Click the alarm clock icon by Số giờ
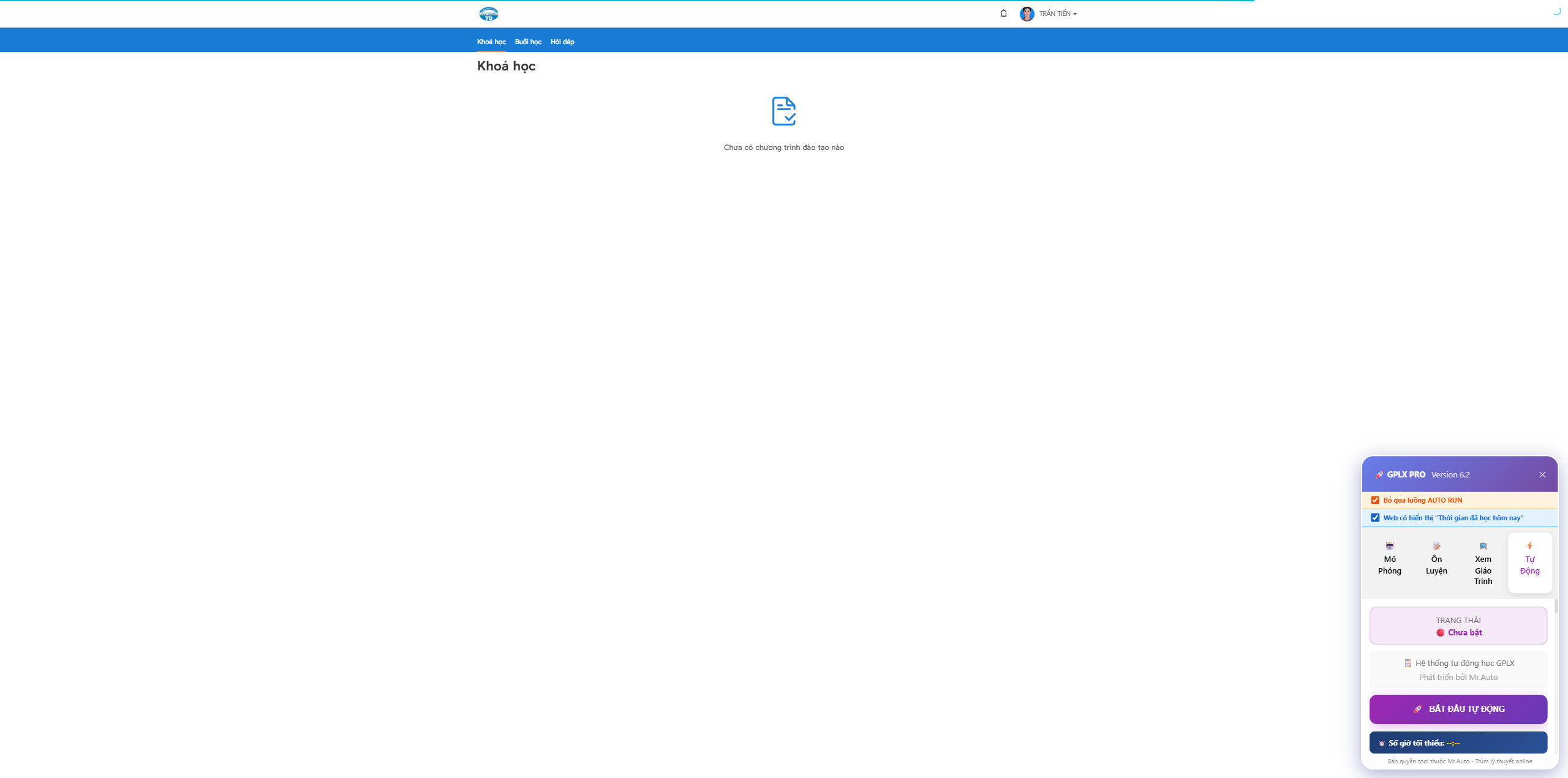 pos(1382,743)
